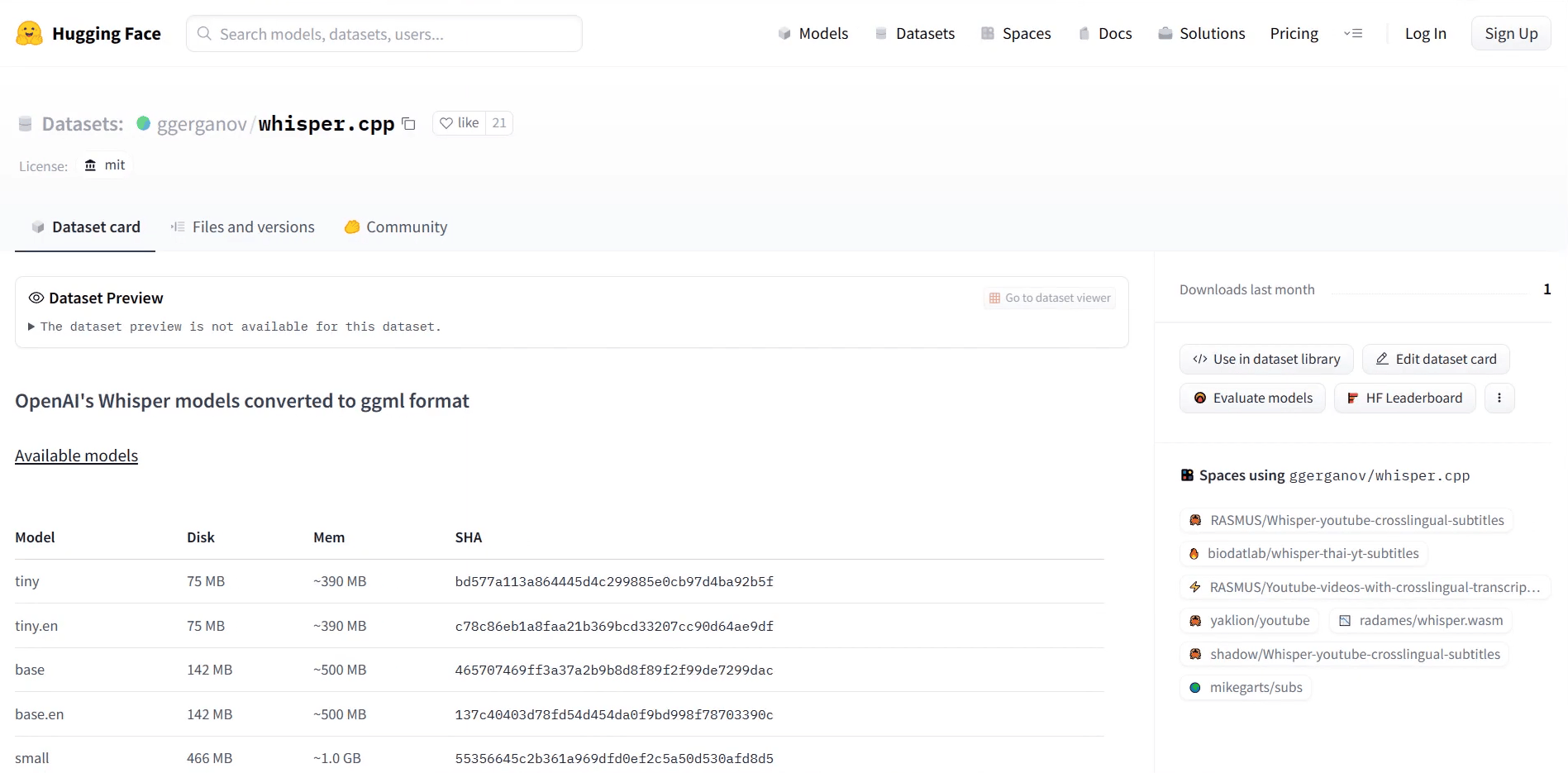This screenshot has width=1568, height=773.
Task: Click the eye icon beside Dataset Preview
Action: pos(36,298)
